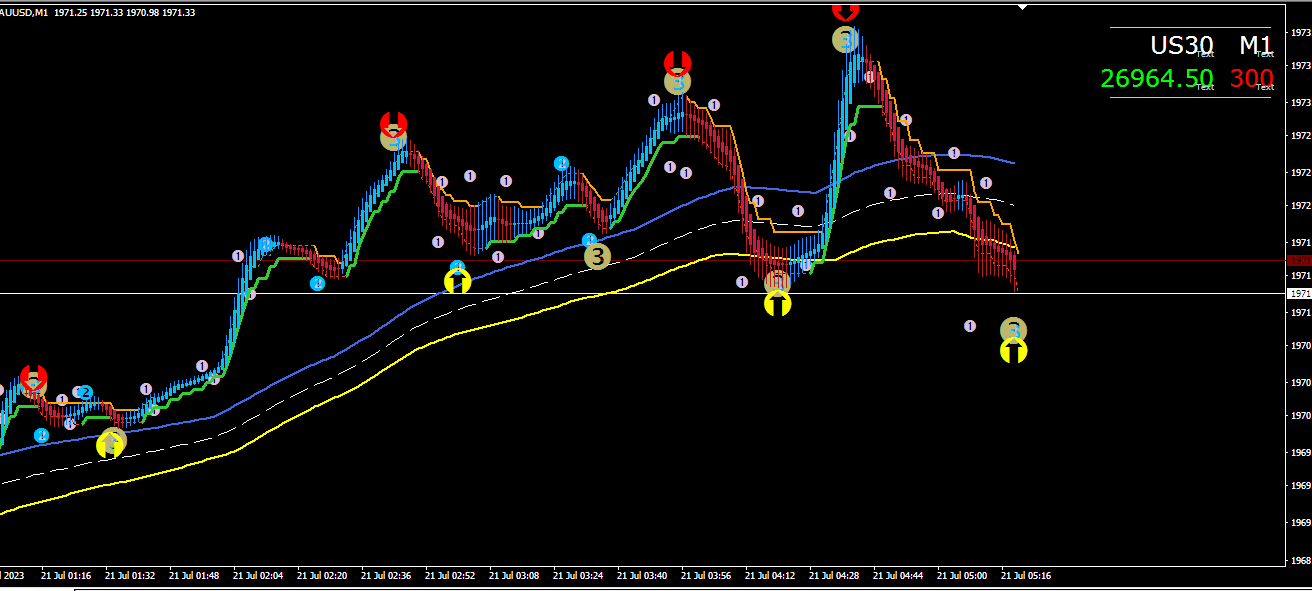Image resolution: width=1312 pixels, height=591 pixels.
Task: Select the olive 3 circle on the blue average line
Action: (x=597, y=257)
